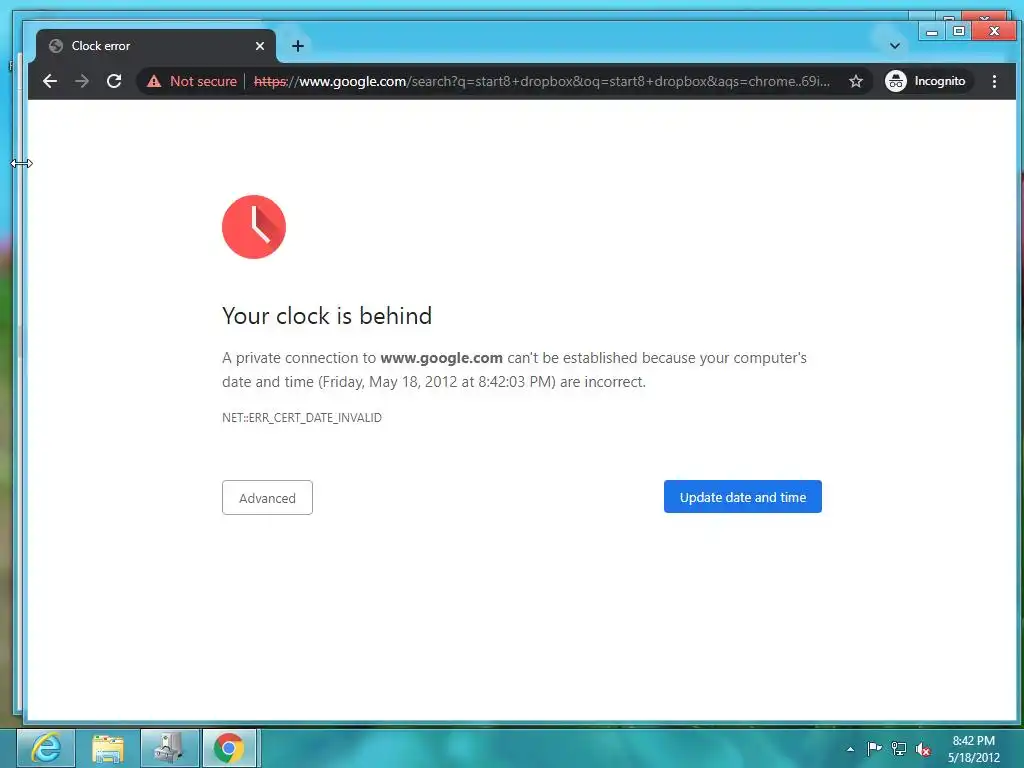Click the red clock error icon
Image resolution: width=1024 pixels, height=768 pixels.
point(254,227)
